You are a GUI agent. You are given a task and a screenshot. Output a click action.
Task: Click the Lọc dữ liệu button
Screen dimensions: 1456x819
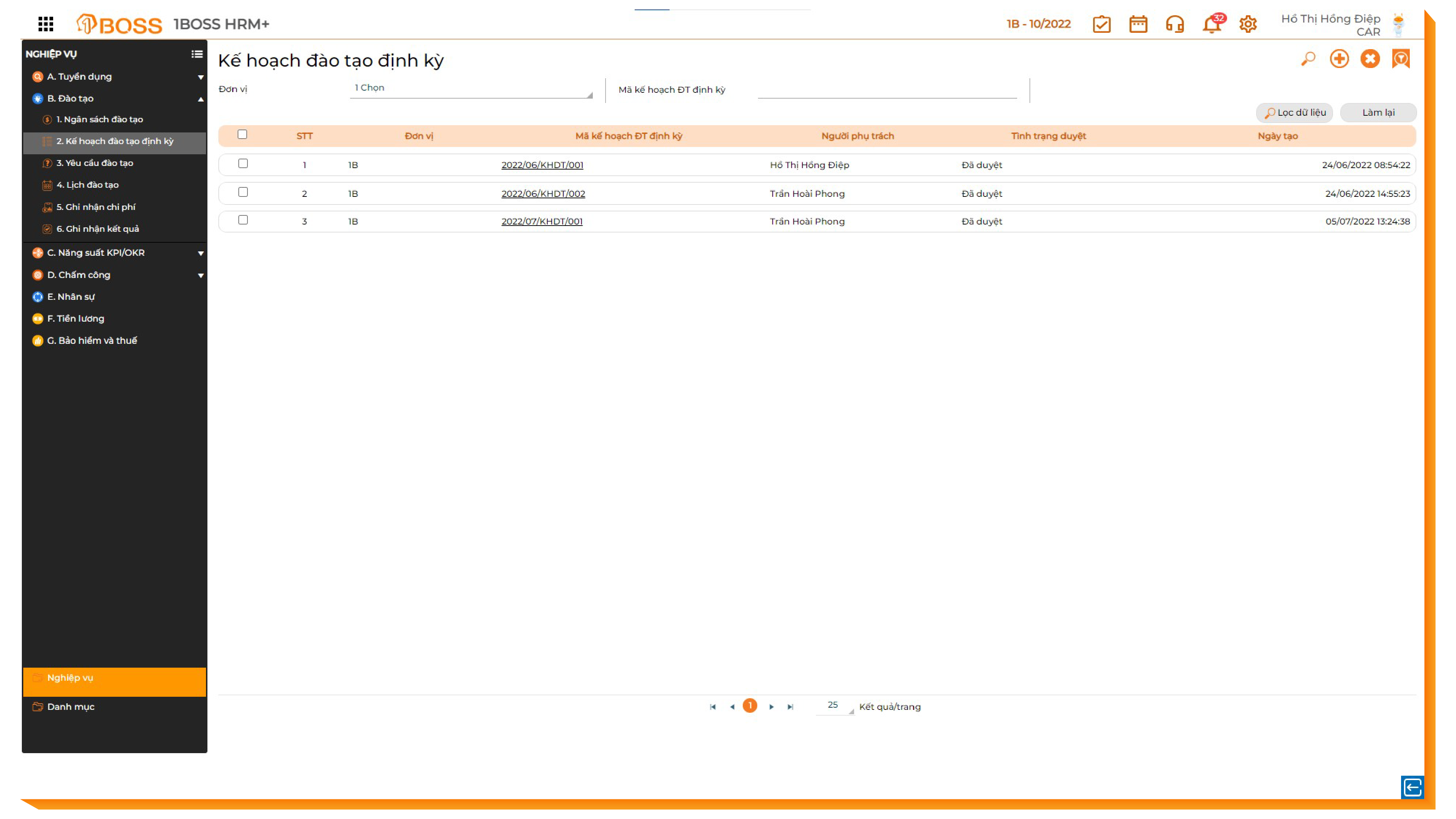pos(1294,112)
